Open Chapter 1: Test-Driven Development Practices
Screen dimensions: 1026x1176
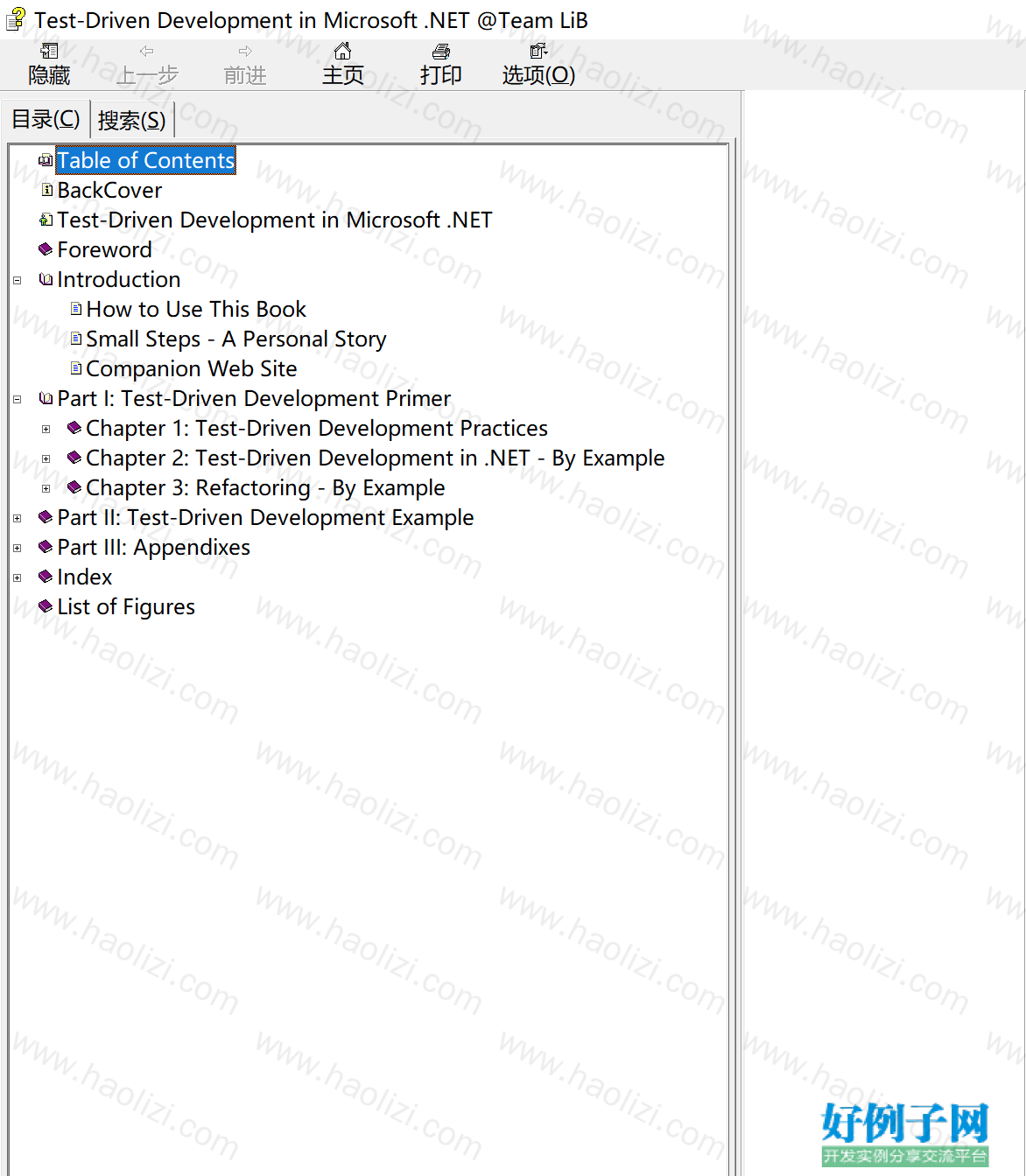click(317, 428)
